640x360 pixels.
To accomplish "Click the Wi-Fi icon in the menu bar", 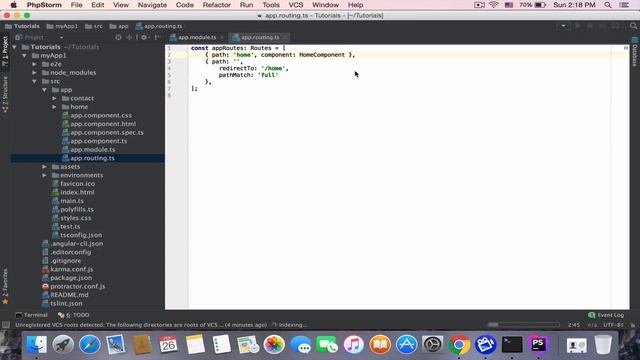I will (493, 5).
